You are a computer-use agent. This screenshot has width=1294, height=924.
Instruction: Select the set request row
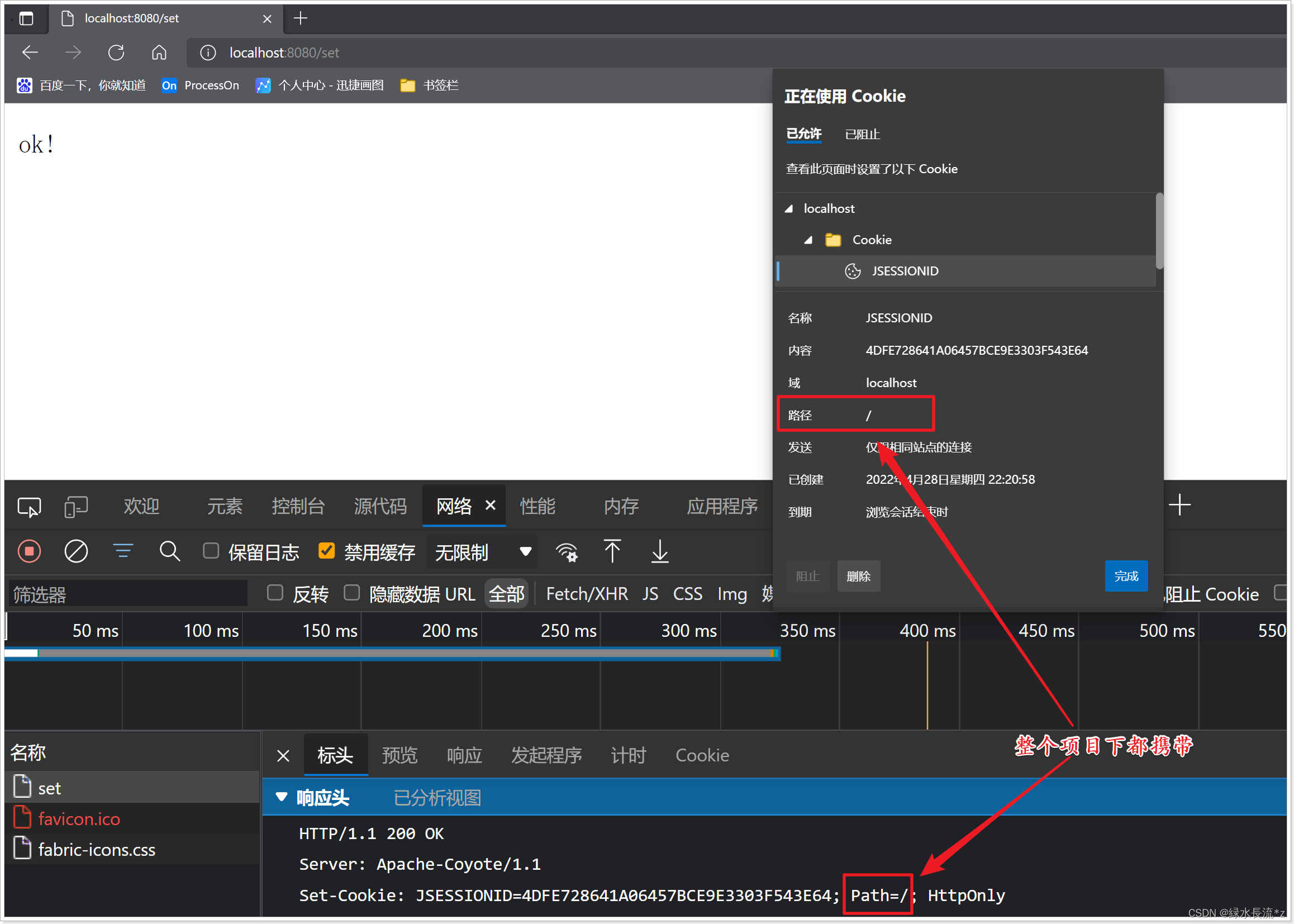tap(132, 788)
